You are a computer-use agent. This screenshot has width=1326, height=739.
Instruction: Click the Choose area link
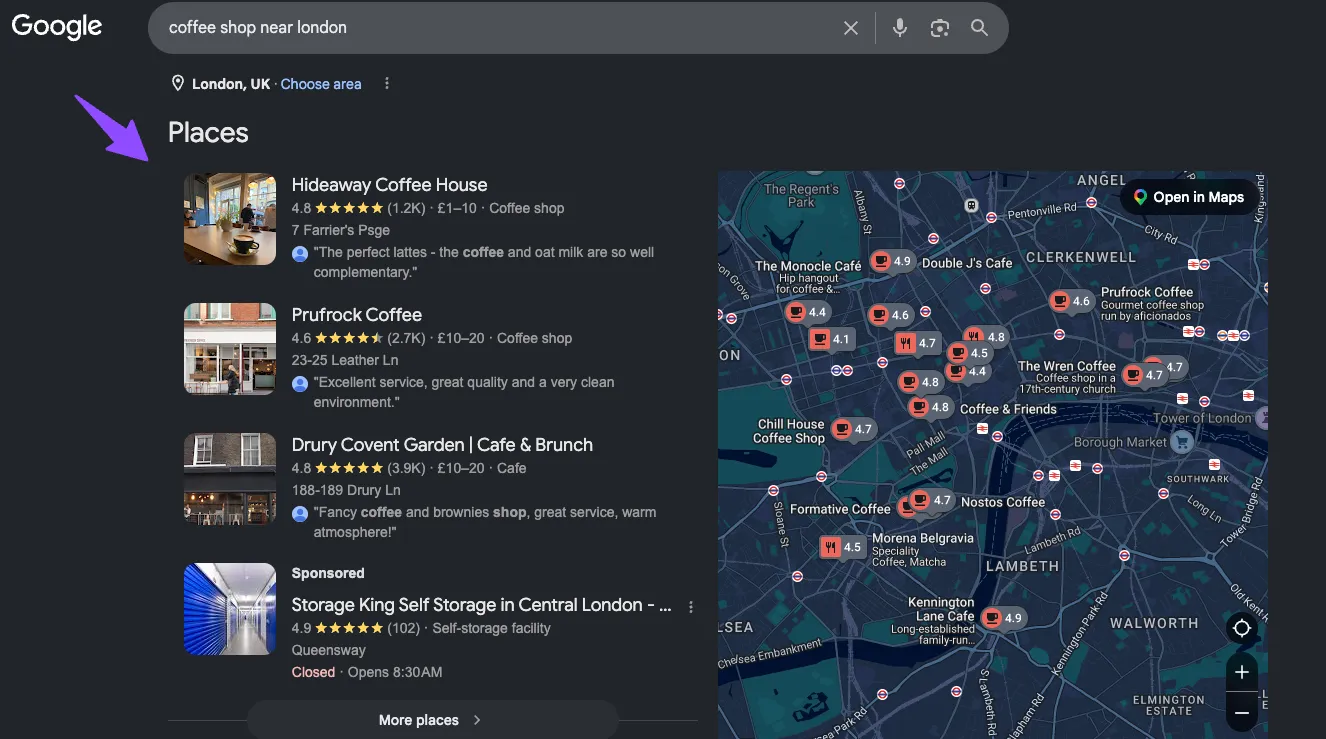(x=321, y=84)
